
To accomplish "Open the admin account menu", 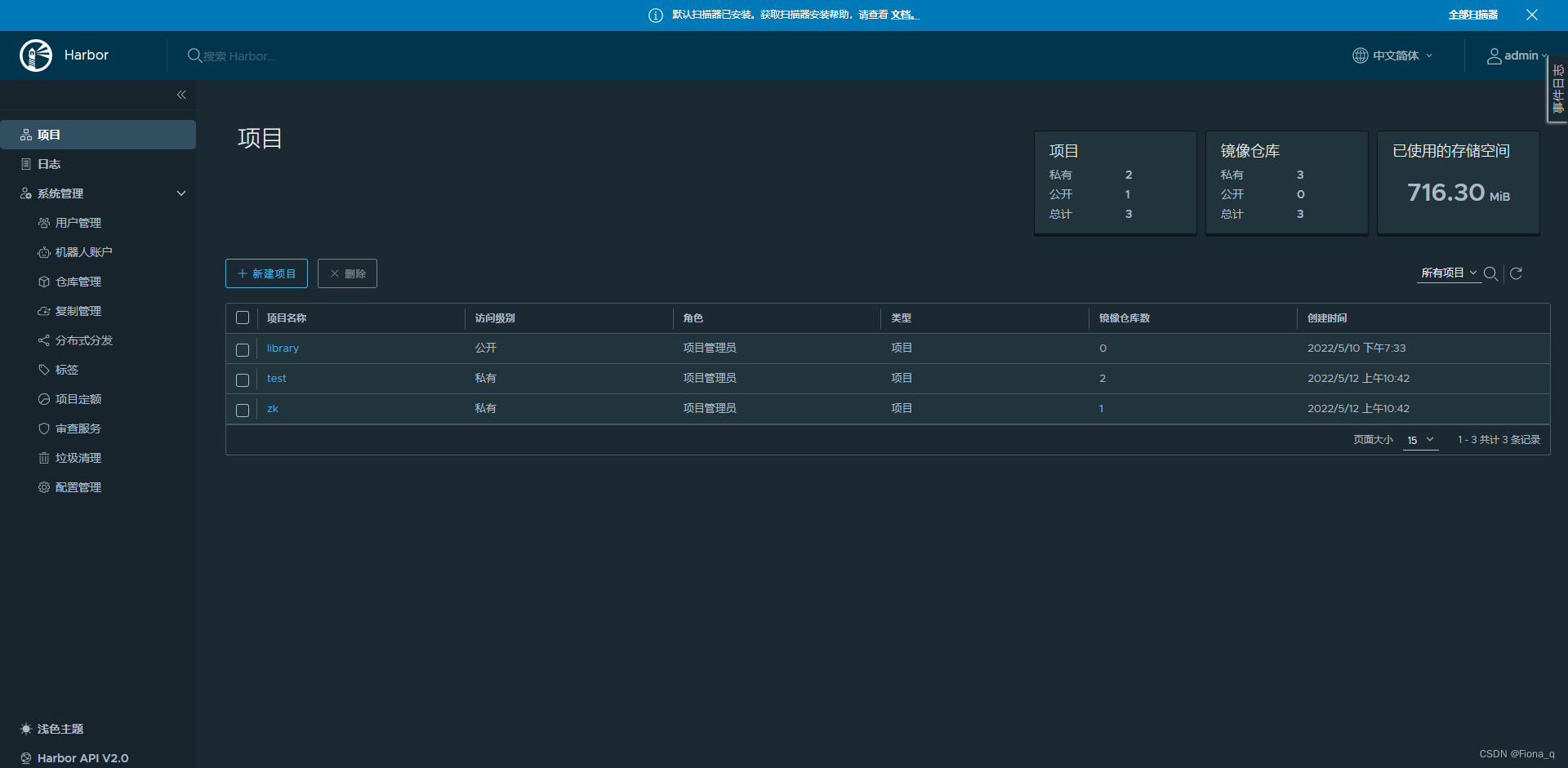I will pos(1517,55).
